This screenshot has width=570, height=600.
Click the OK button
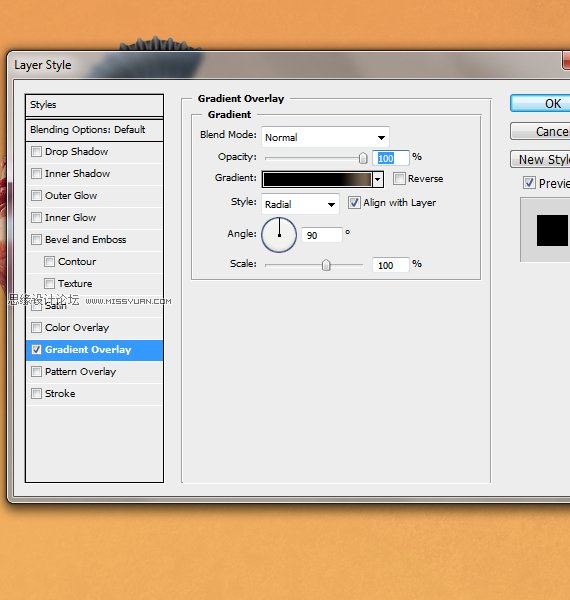coord(540,103)
